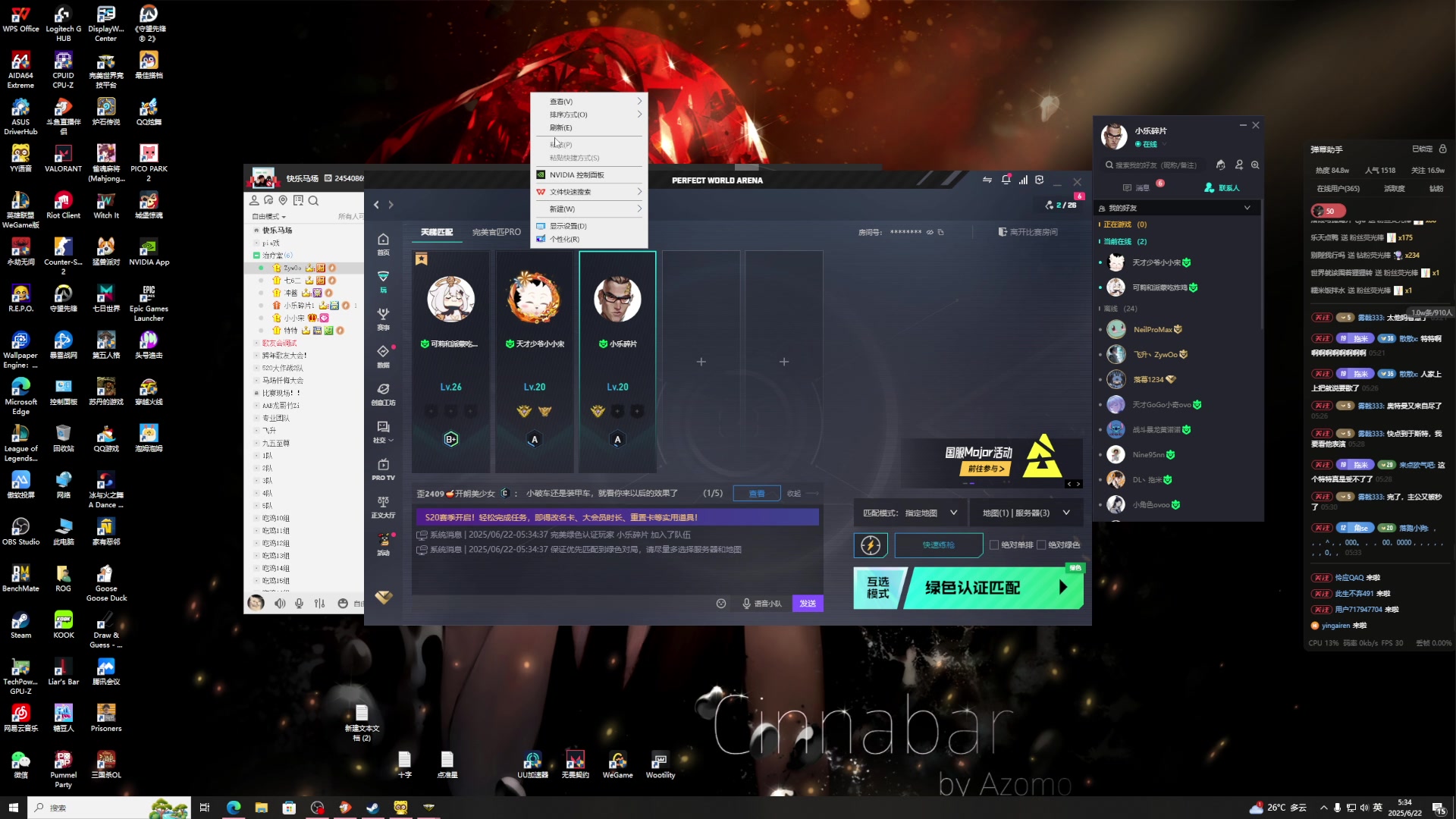
Task: Click the forward arrow in Arena window
Action: [x=391, y=205]
